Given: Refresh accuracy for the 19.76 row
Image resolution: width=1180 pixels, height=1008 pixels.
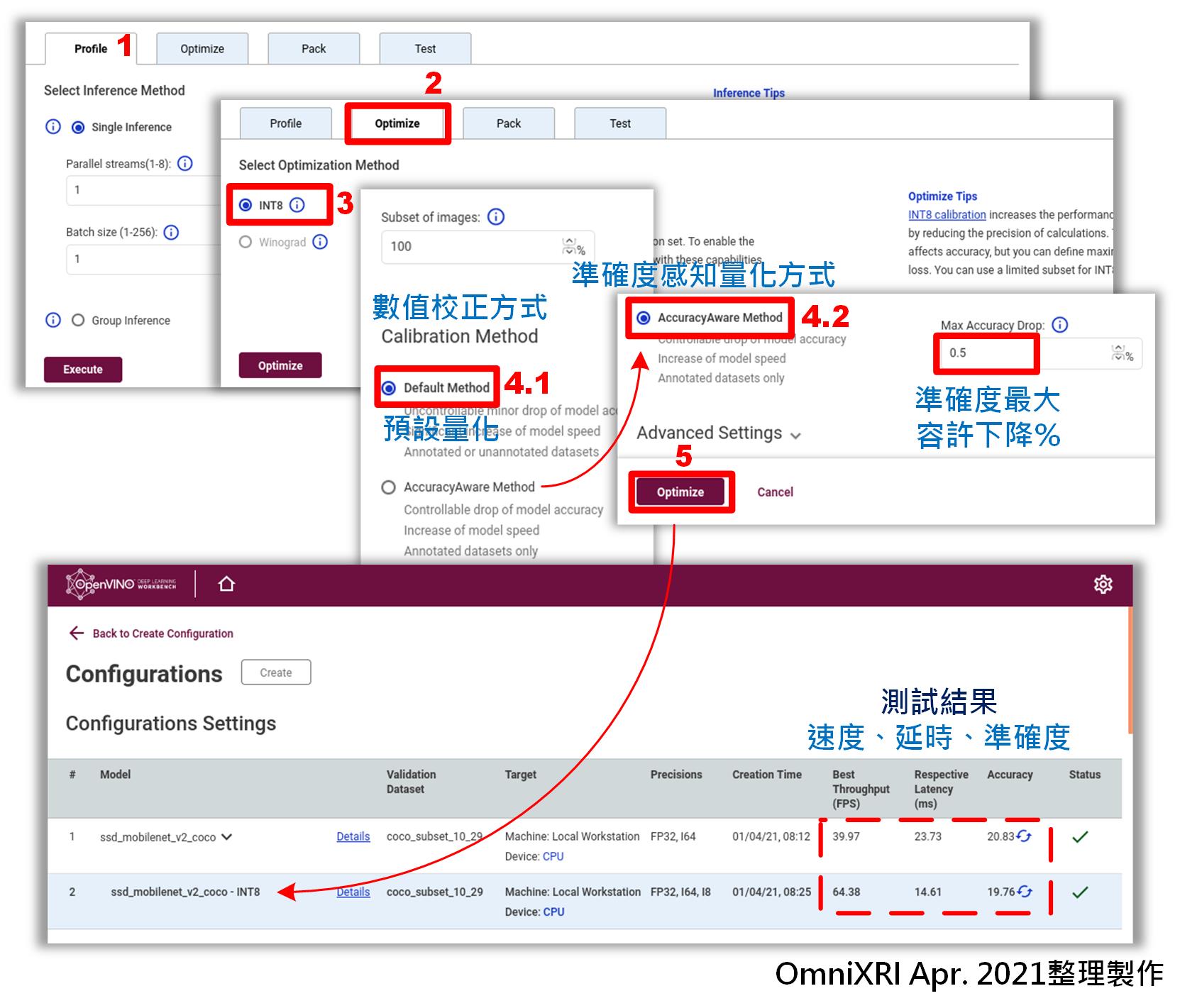Looking at the screenshot, I should pos(1025,892).
